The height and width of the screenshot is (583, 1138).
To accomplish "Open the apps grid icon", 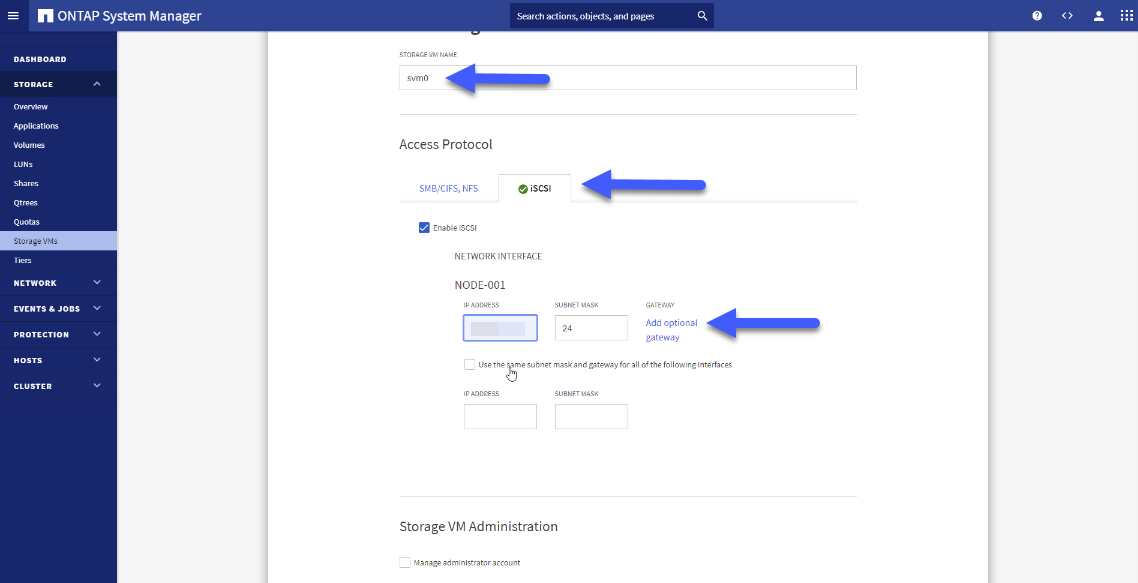I will 1126,16.
